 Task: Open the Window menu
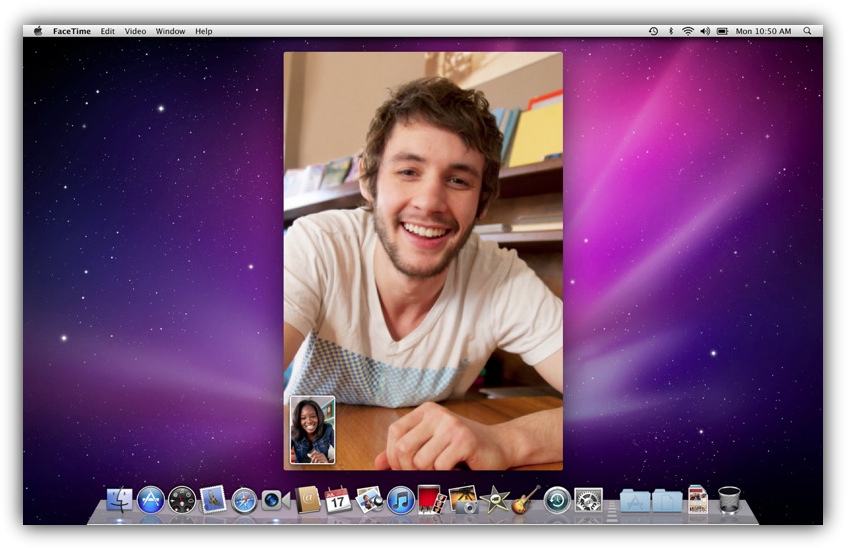pyautogui.click(x=170, y=31)
